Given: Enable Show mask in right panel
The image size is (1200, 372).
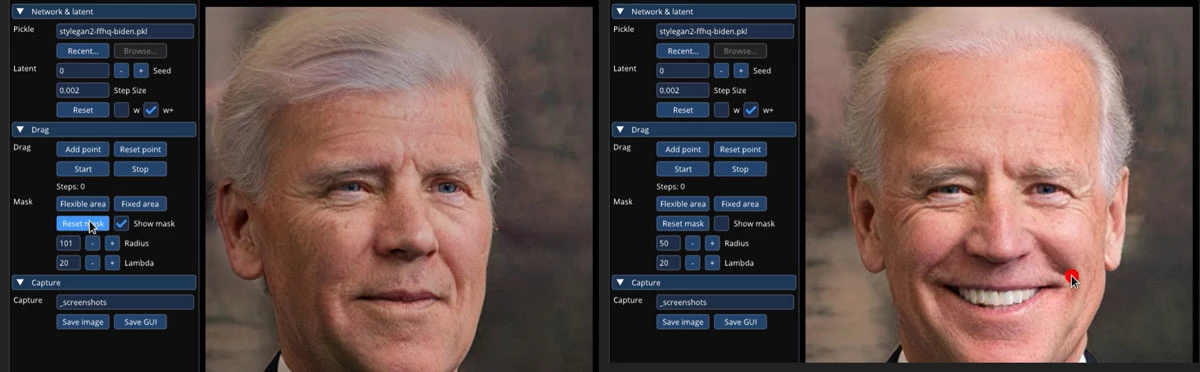Looking at the screenshot, I should (x=721, y=224).
